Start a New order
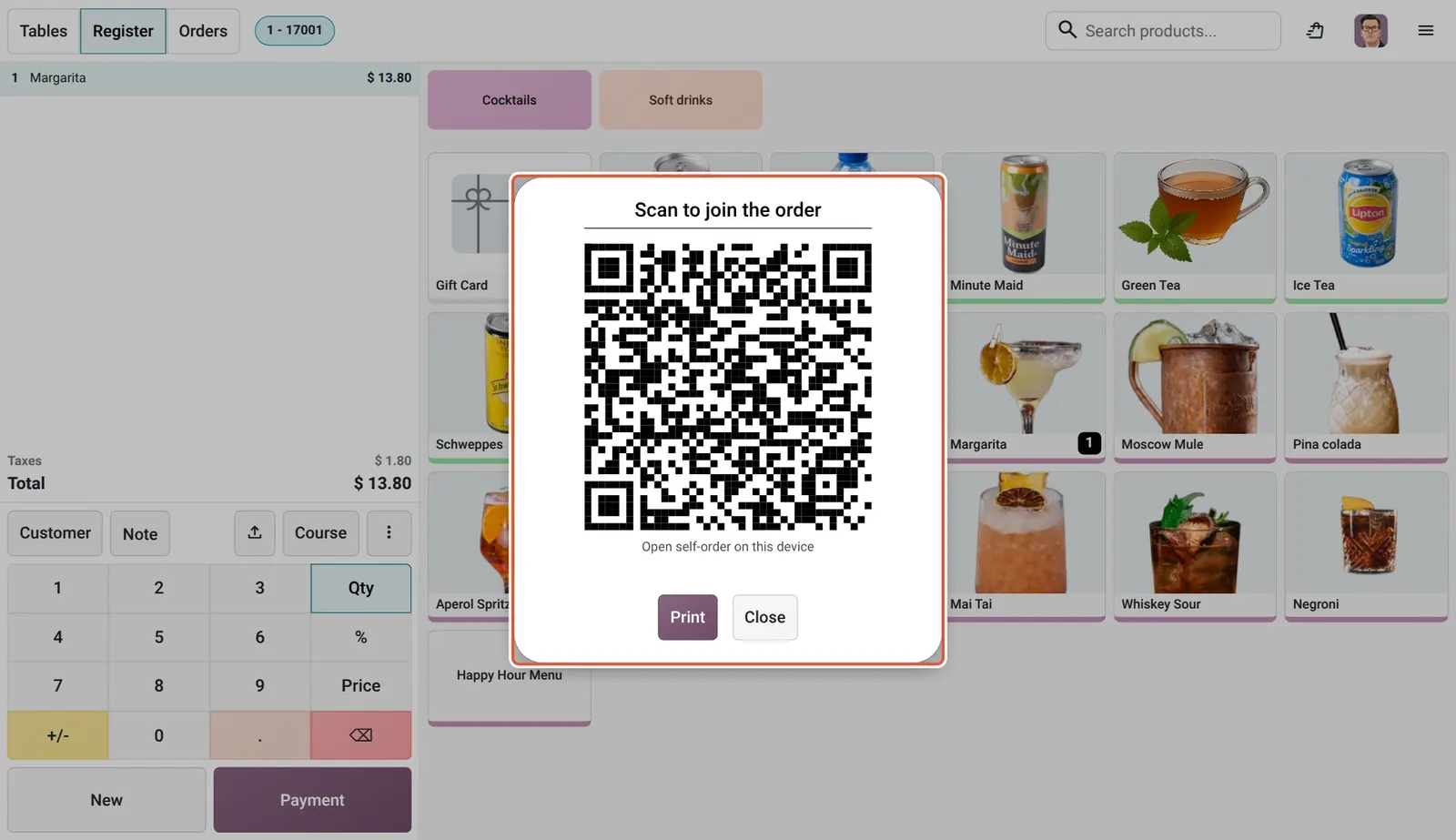 click(106, 800)
